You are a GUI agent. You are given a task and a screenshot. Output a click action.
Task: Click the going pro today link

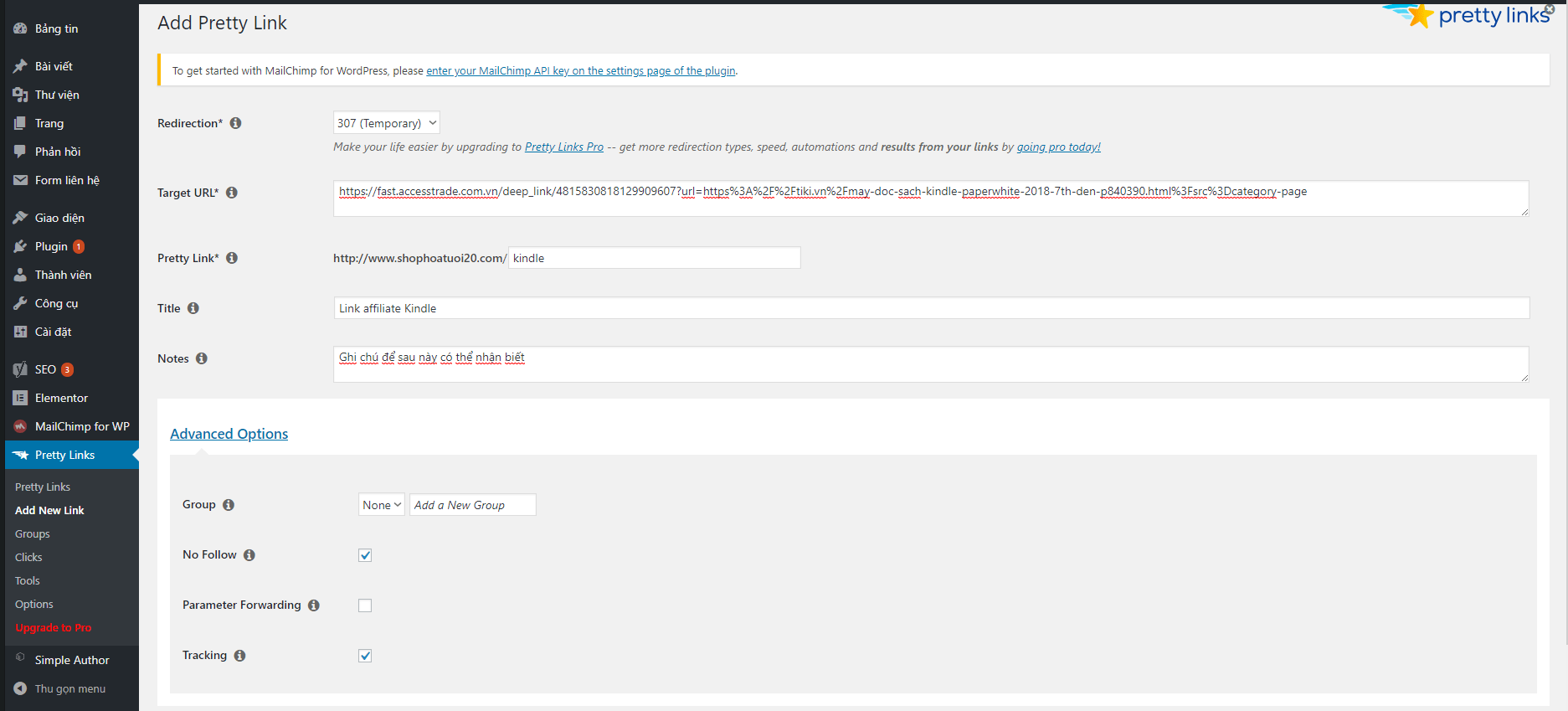(x=1059, y=147)
